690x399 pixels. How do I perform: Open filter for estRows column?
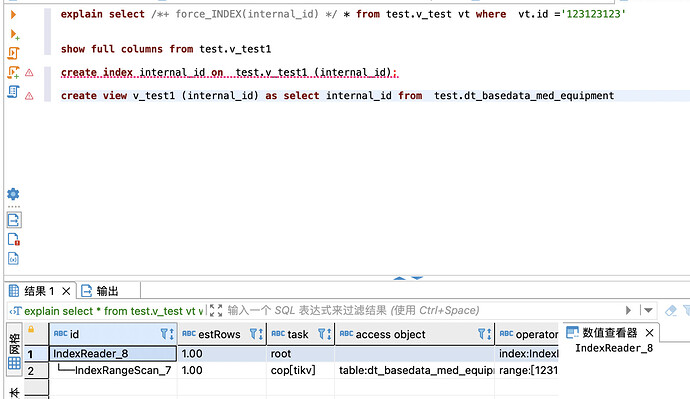coord(257,334)
